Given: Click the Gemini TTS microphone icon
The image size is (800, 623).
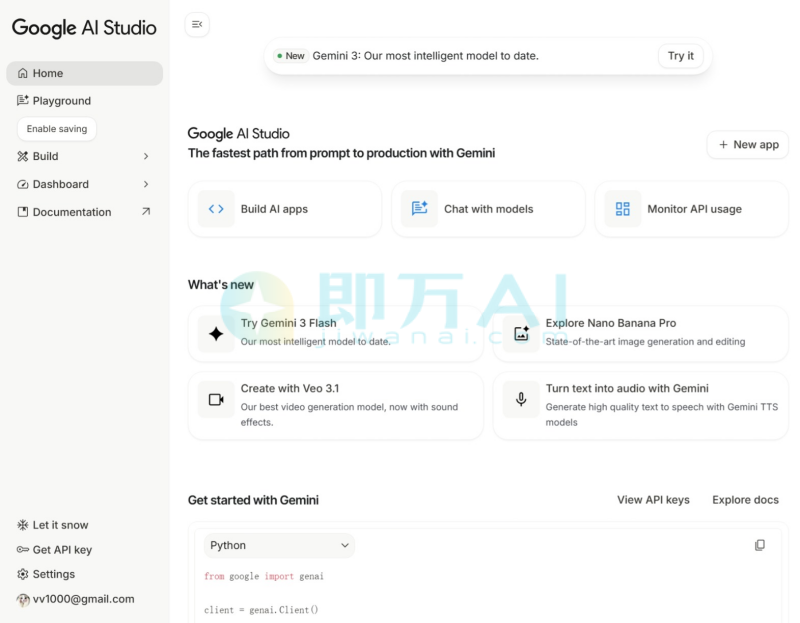Looking at the screenshot, I should pos(521,398).
